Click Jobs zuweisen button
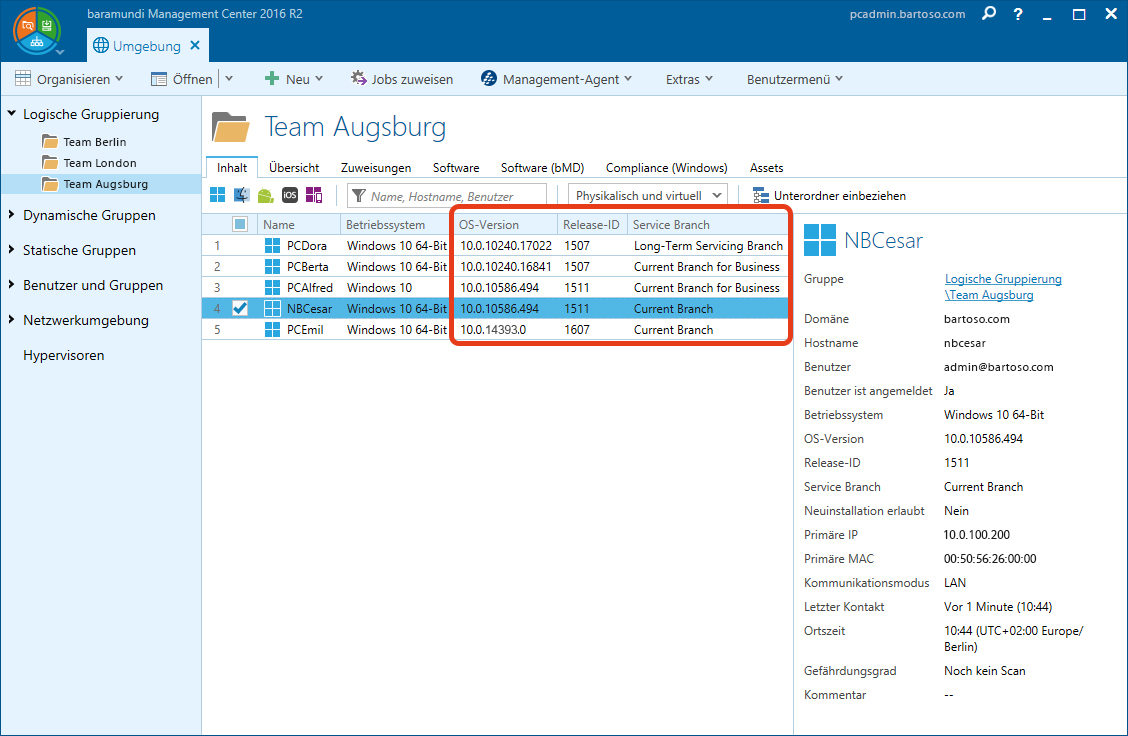The width and height of the screenshot is (1128, 736). click(x=402, y=79)
